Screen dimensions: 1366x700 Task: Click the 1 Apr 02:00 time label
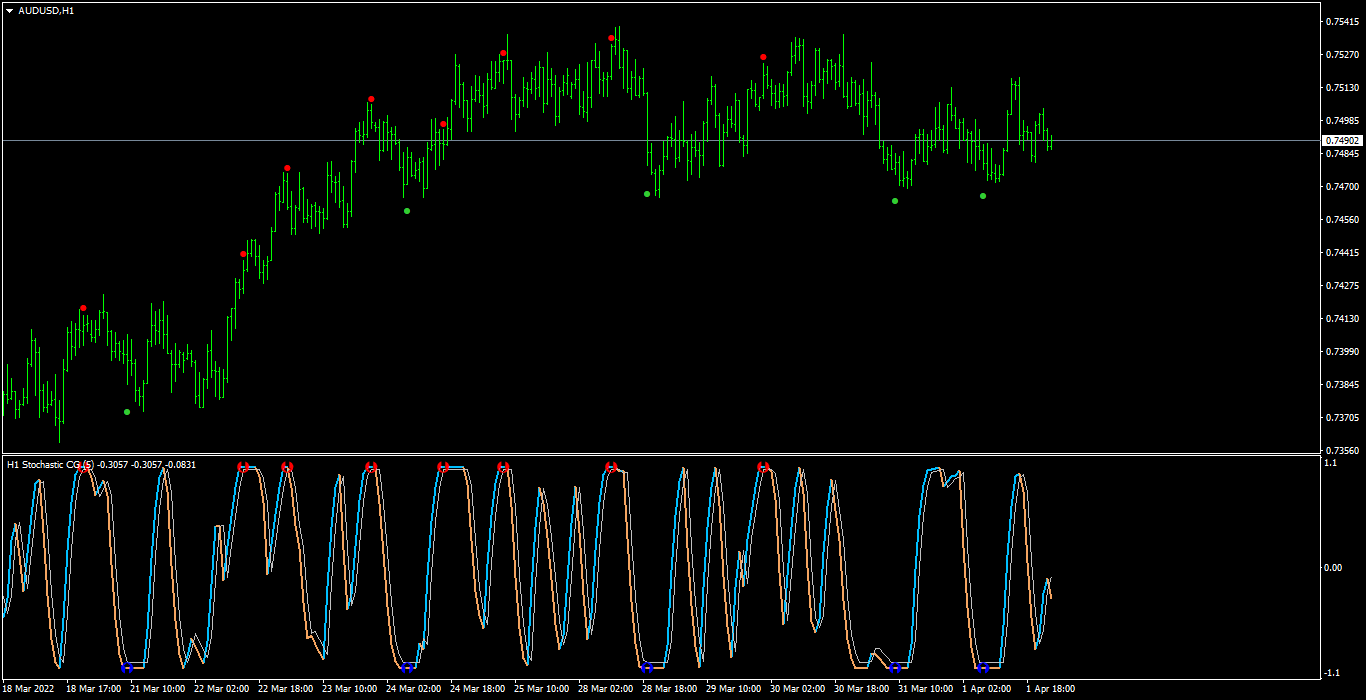(x=988, y=689)
